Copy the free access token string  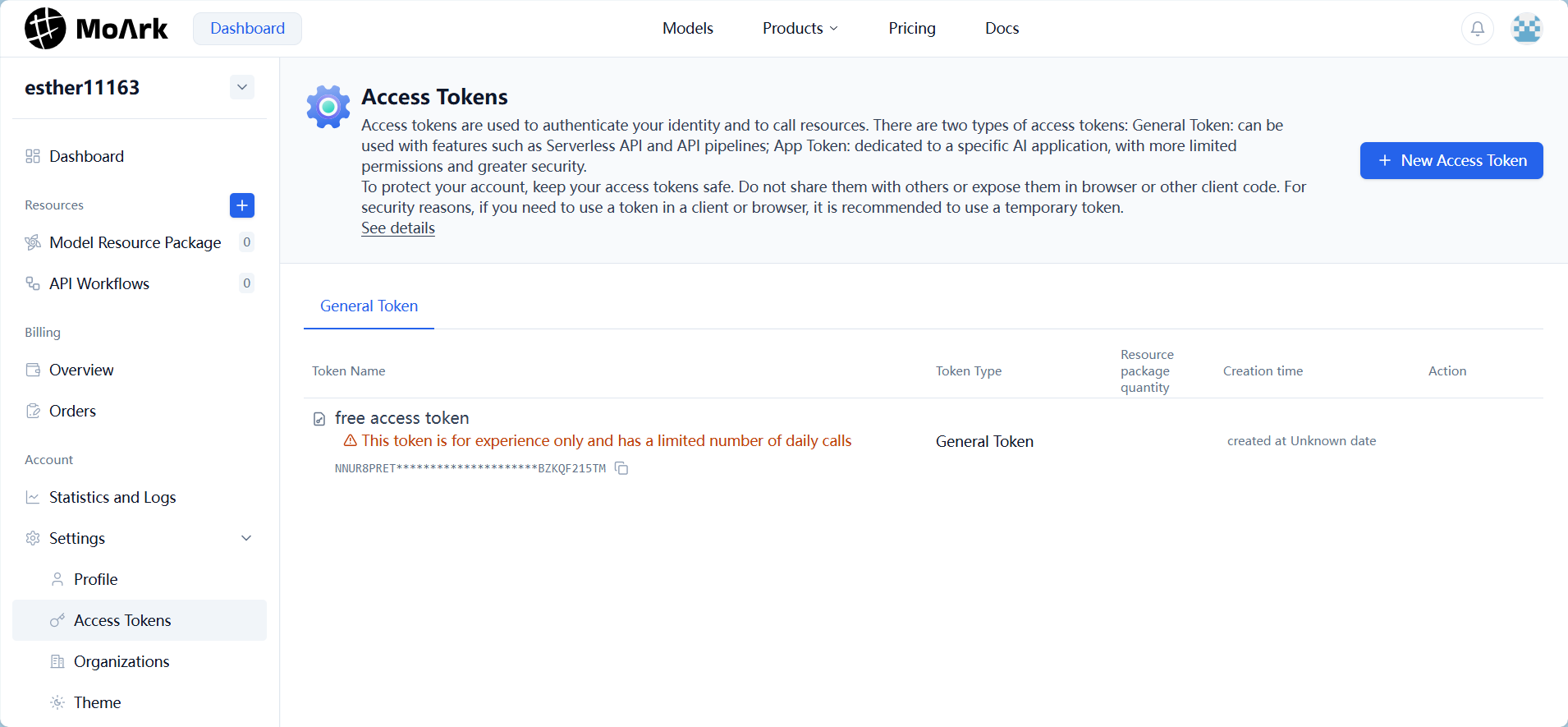click(621, 468)
